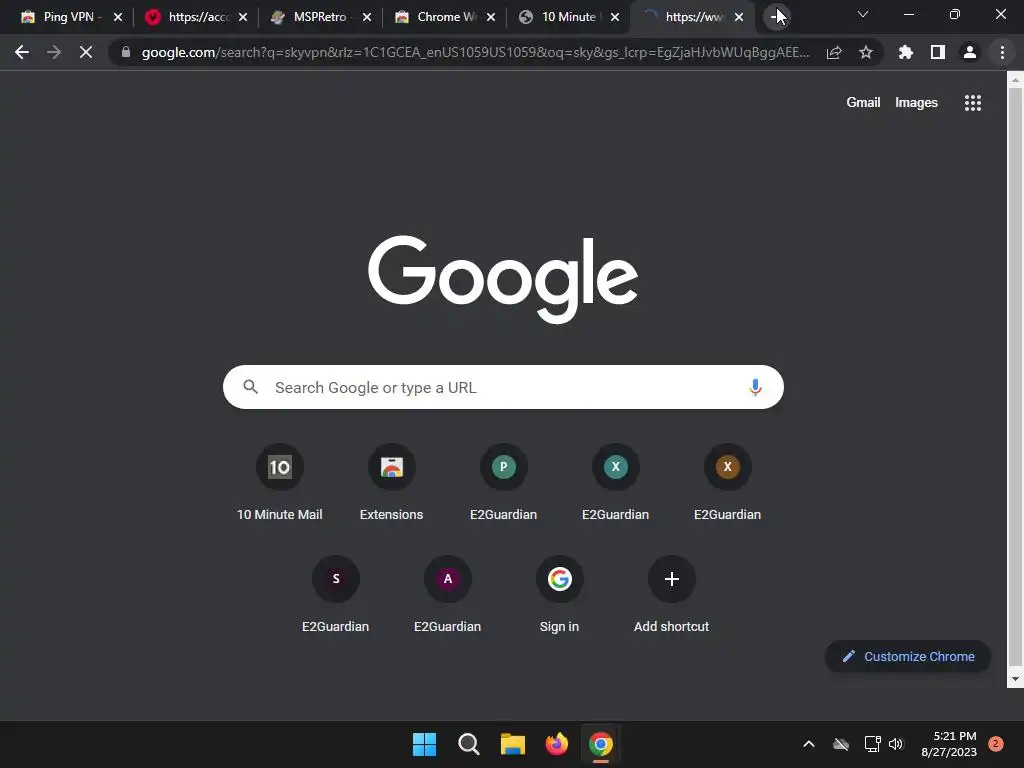Screen dimensions: 1024x768
Task: Open Google Images link
Action: click(916, 103)
